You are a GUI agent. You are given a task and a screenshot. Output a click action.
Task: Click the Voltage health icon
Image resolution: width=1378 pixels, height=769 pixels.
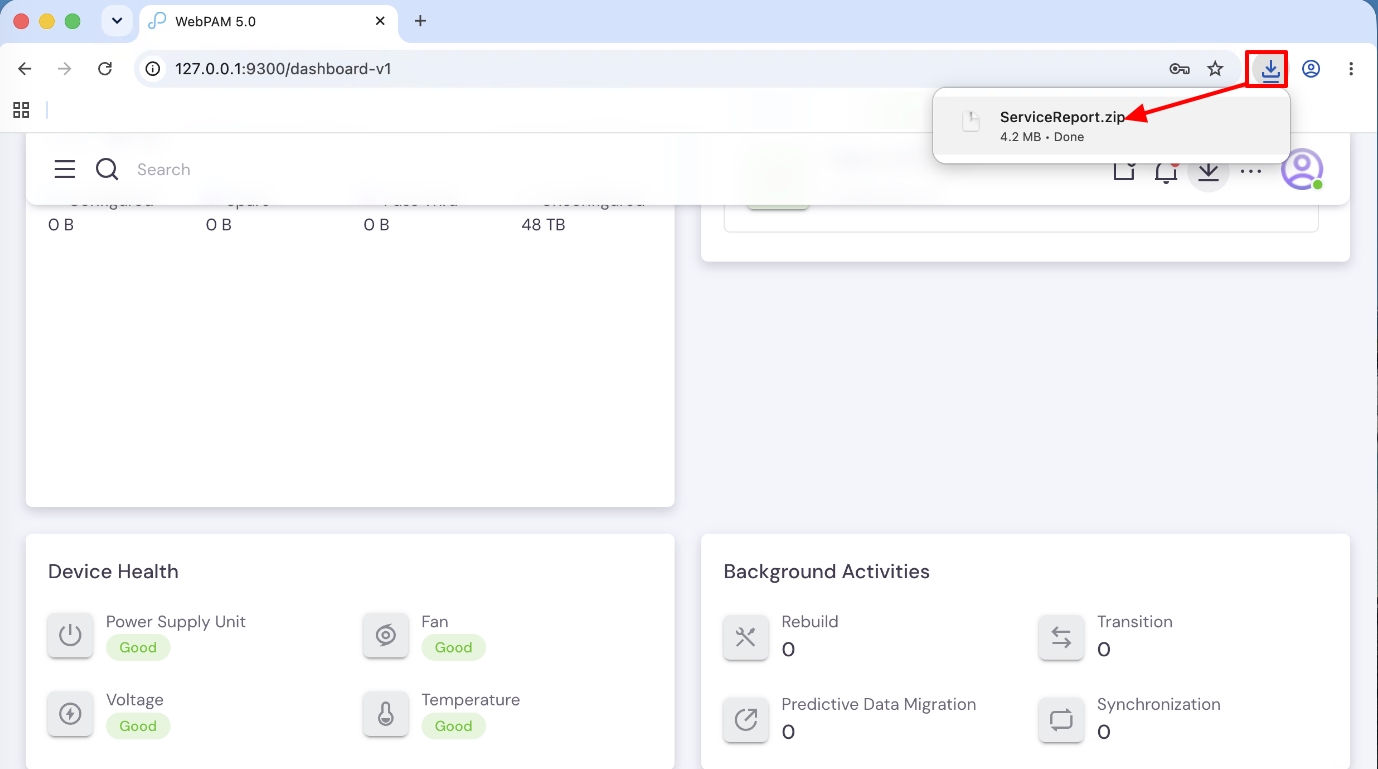pyautogui.click(x=70, y=713)
